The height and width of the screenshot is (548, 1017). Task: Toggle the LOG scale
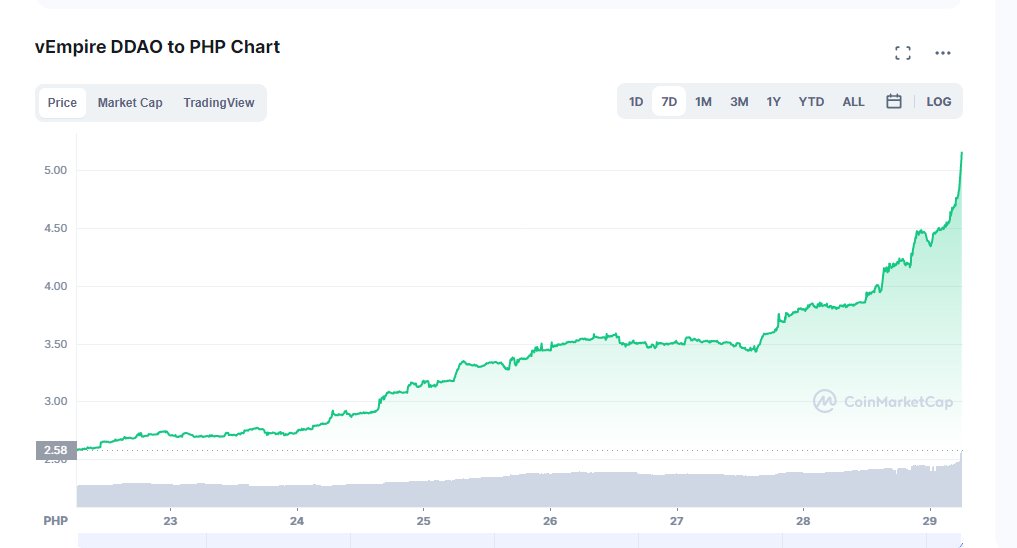point(939,102)
